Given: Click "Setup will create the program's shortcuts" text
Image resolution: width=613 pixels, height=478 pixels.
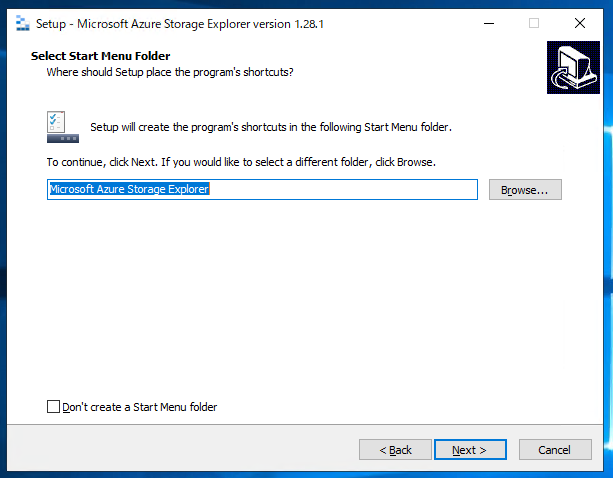Looking at the screenshot, I should tap(271, 127).
